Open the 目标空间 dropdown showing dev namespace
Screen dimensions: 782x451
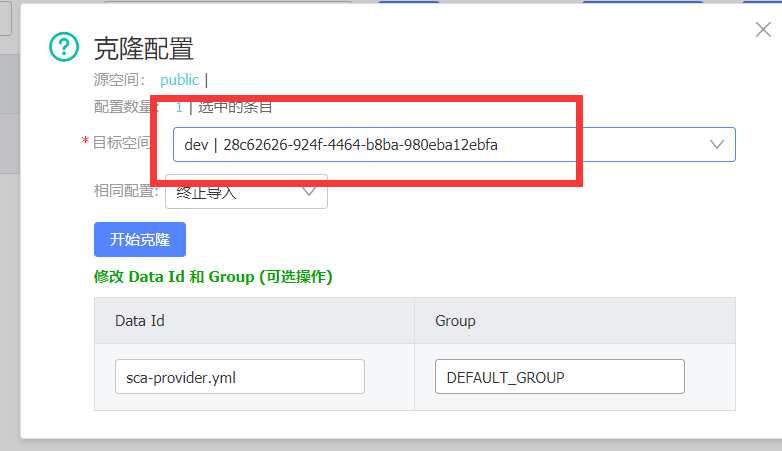(x=454, y=145)
